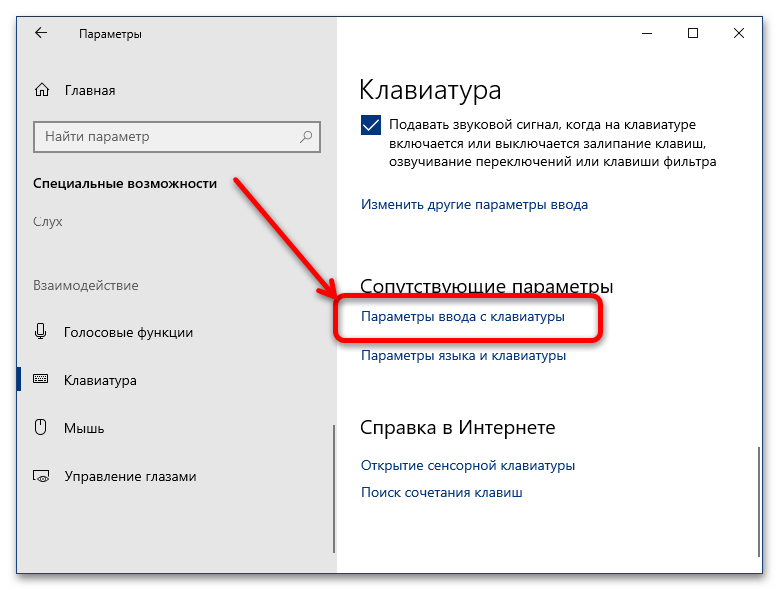The image size is (779, 590).
Task: Open Главная settings page
Action: 90,90
